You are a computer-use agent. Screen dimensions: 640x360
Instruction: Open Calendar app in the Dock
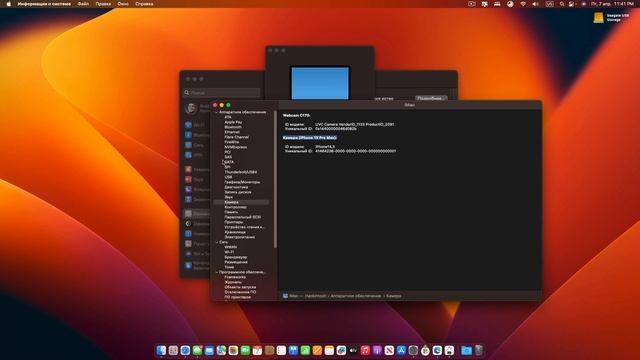257,350
